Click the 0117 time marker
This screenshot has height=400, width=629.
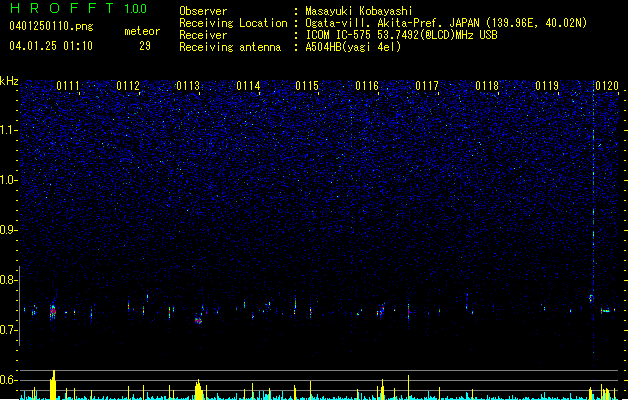pyautogui.click(x=427, y=86)
